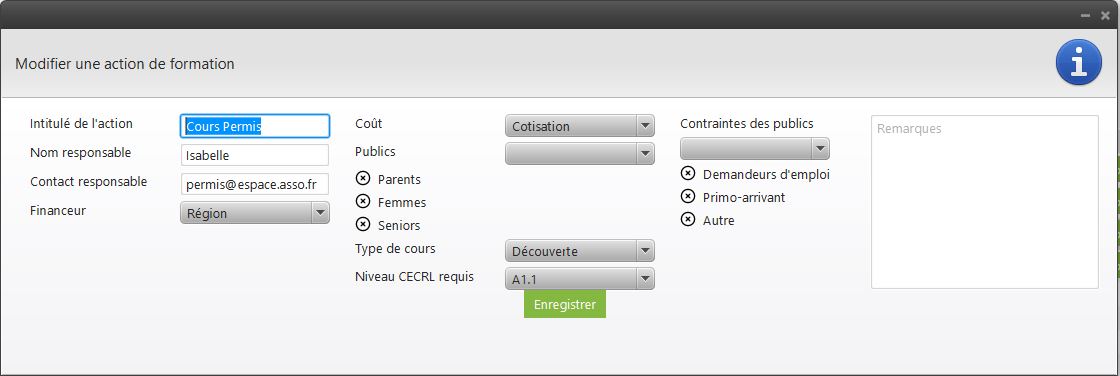
Task: Close the dialog with the x icon
Action: click(1106, 15)
